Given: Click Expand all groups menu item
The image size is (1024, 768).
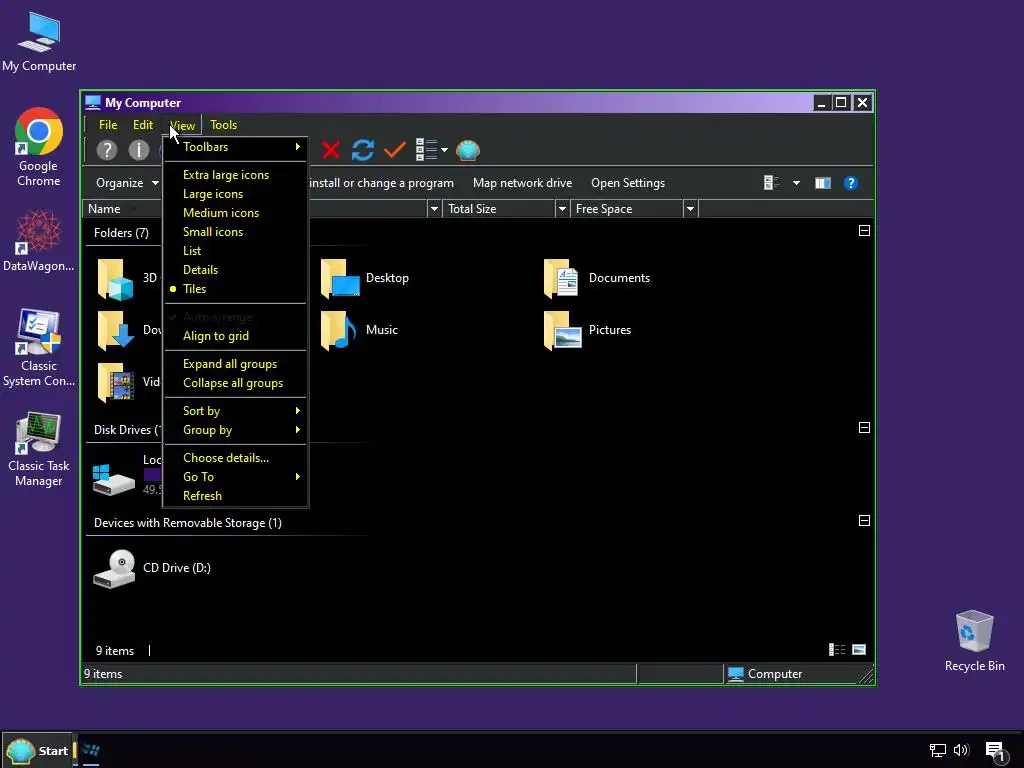Looking at the screenshot, I should tap(236, 364).
